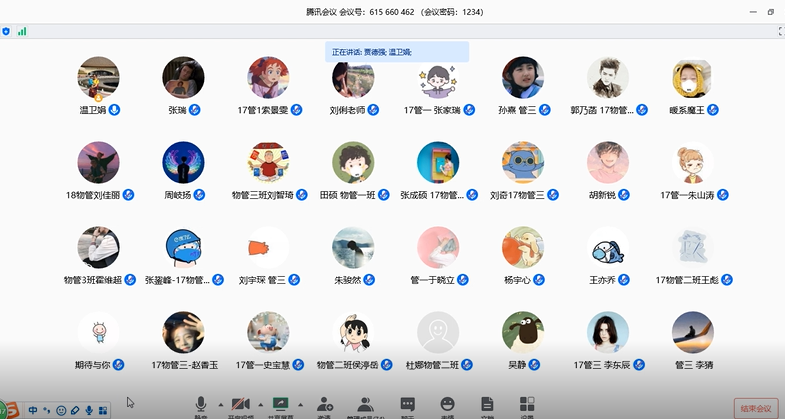Open the chat panel icon

coord(408,404)
